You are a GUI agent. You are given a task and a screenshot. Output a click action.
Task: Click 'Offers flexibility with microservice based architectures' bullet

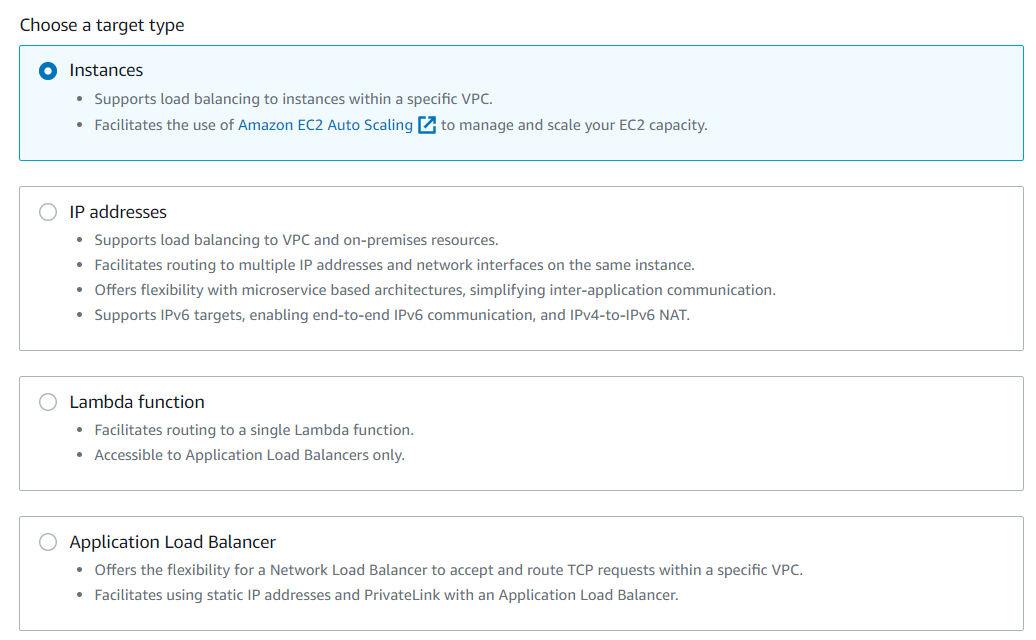point(435,290)
